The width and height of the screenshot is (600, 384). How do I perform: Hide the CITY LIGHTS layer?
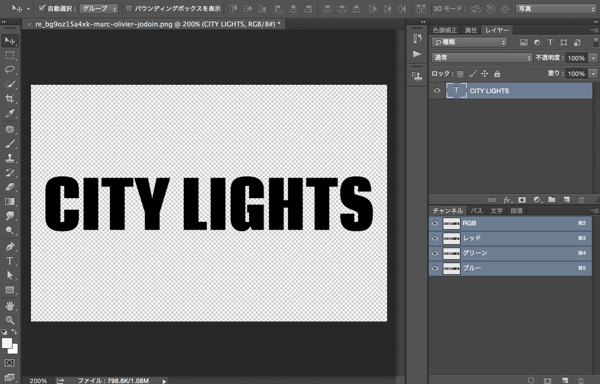437,91
